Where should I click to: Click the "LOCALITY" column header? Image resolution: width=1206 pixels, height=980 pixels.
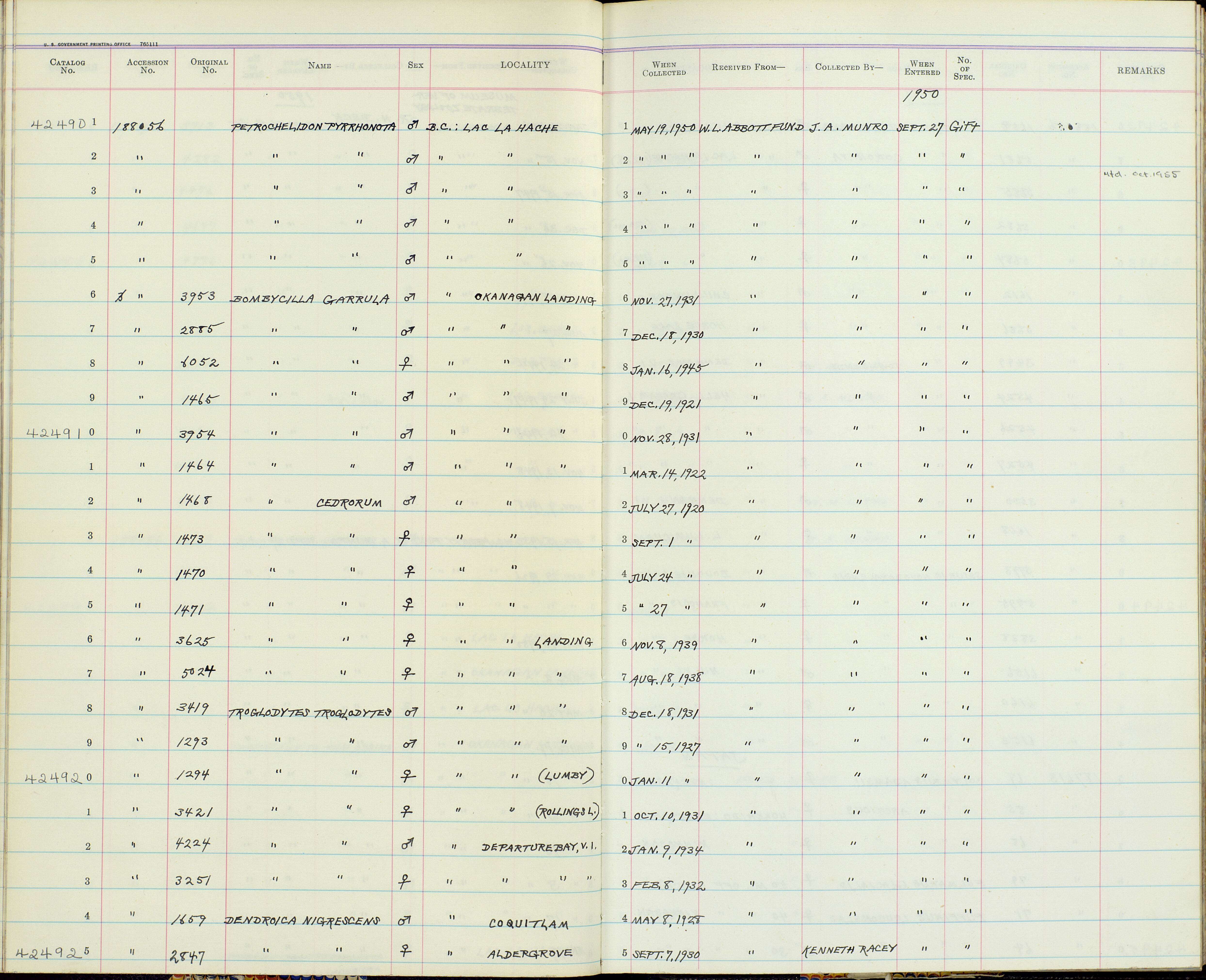pyautogui.click(x=525, y=65)
